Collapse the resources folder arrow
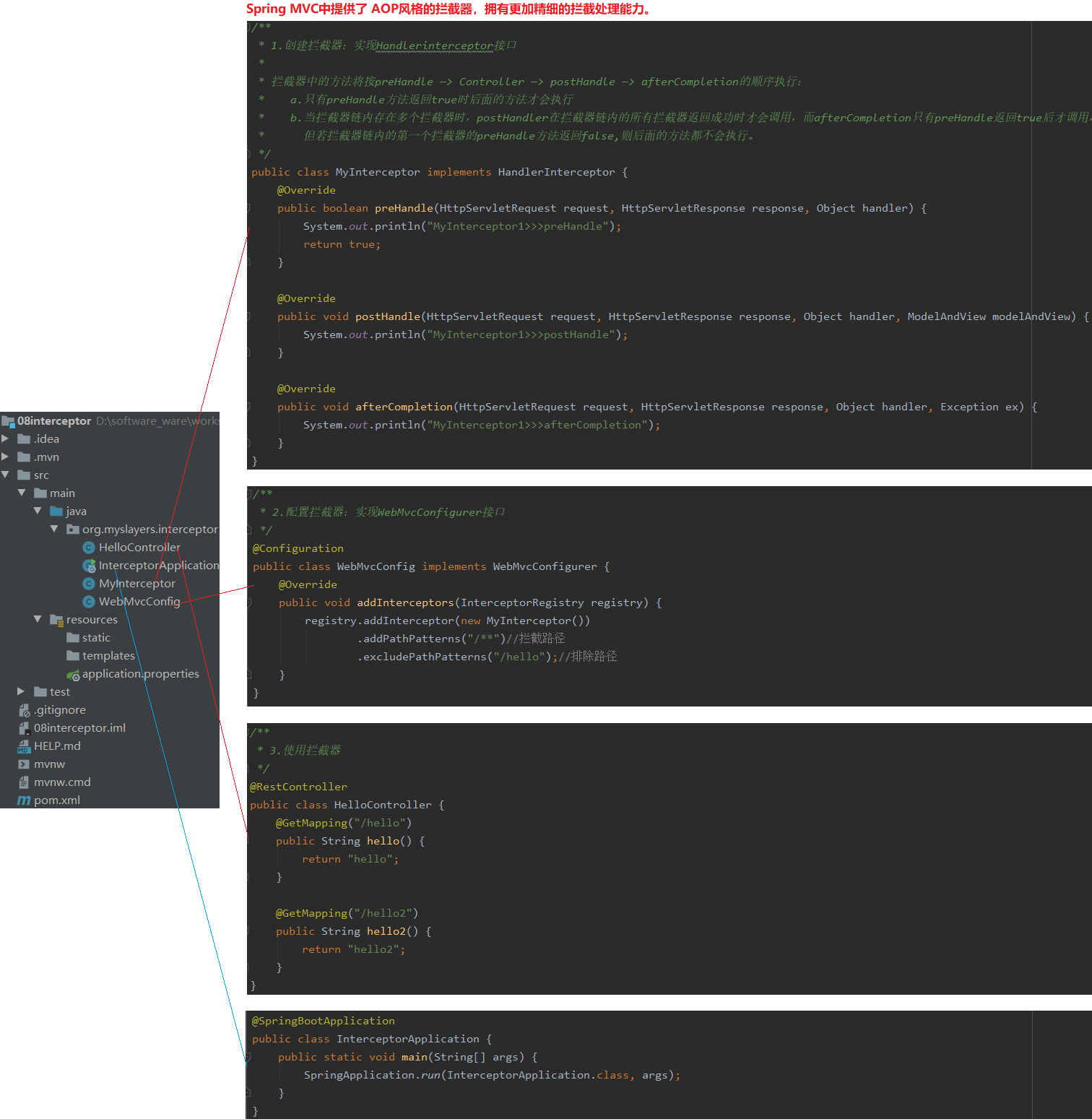This screenshot has height=1119, width=1092. (x=38, y=619)
